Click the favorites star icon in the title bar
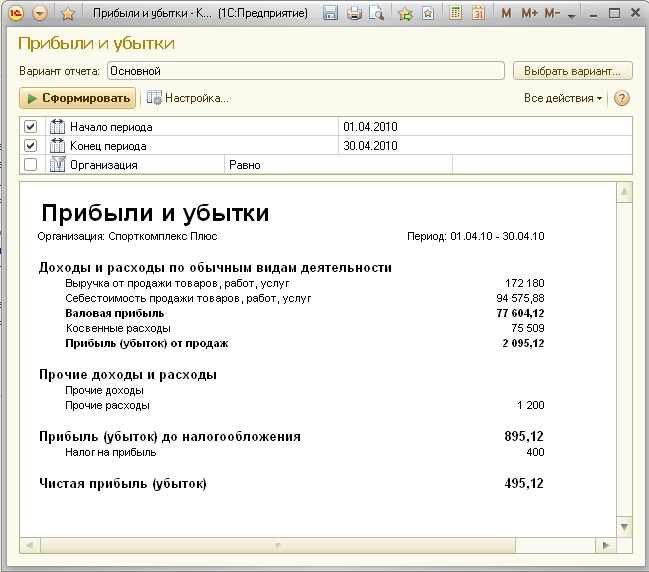 (x=67, y=14)
